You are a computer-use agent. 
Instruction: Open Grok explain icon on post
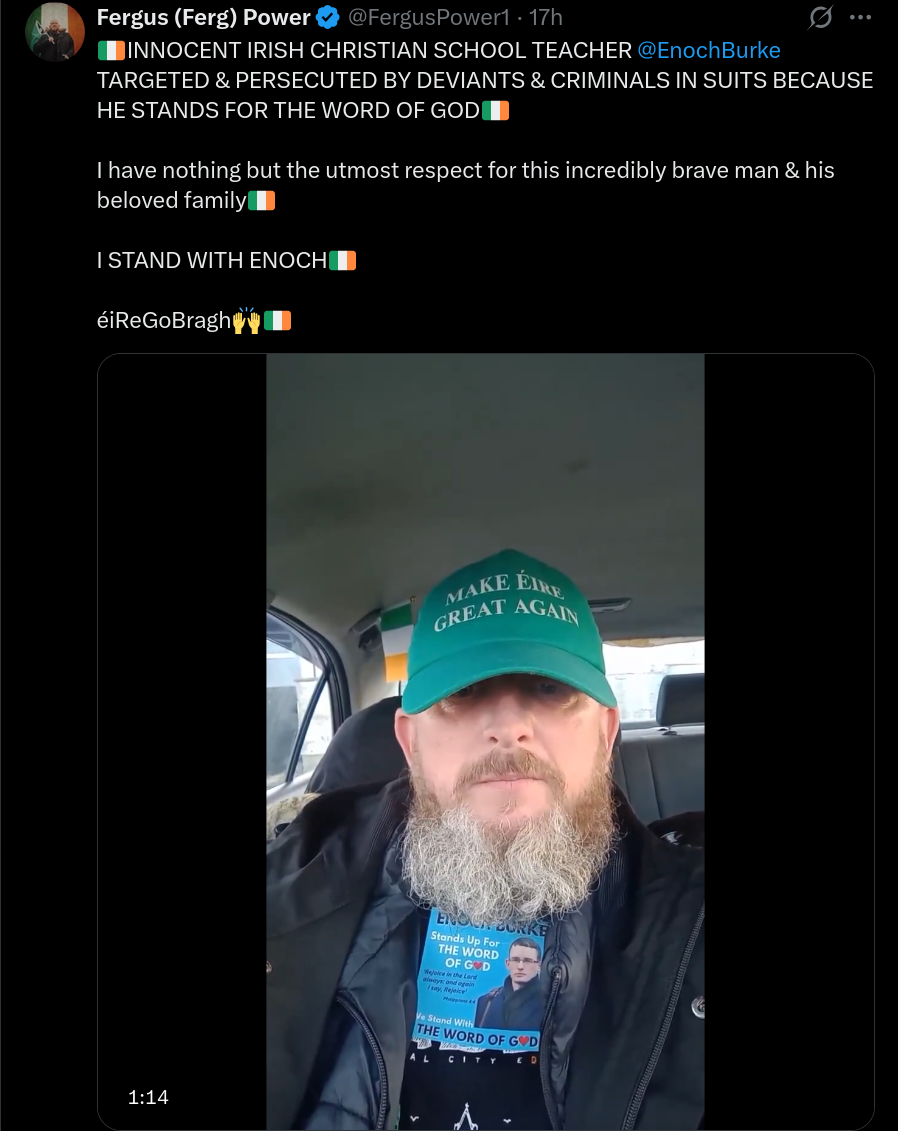point(820,17)
